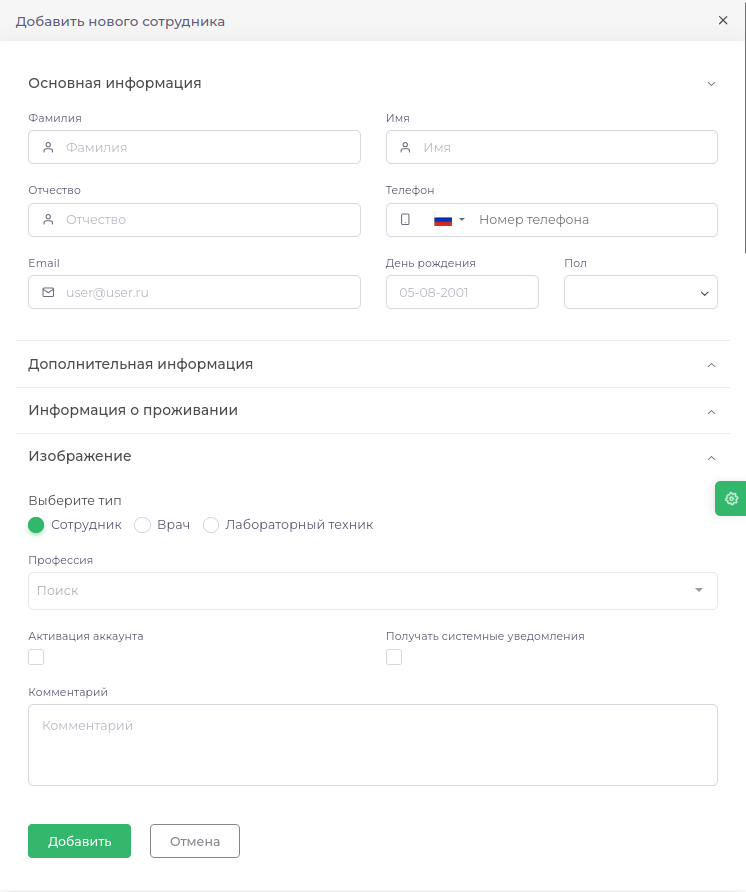Click the person icon in Фамилия field
This screenshot has height=892, width=746.
click(48, 147)
